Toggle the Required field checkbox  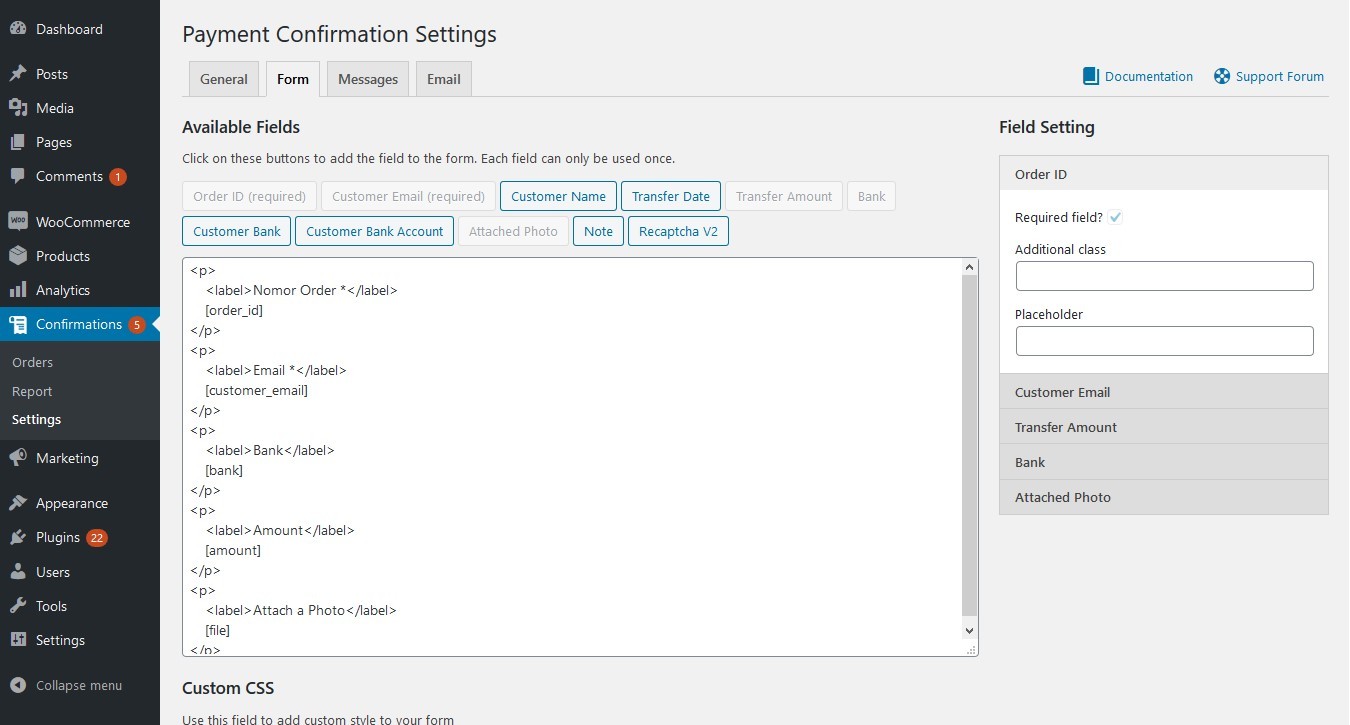click(1115, 217)
